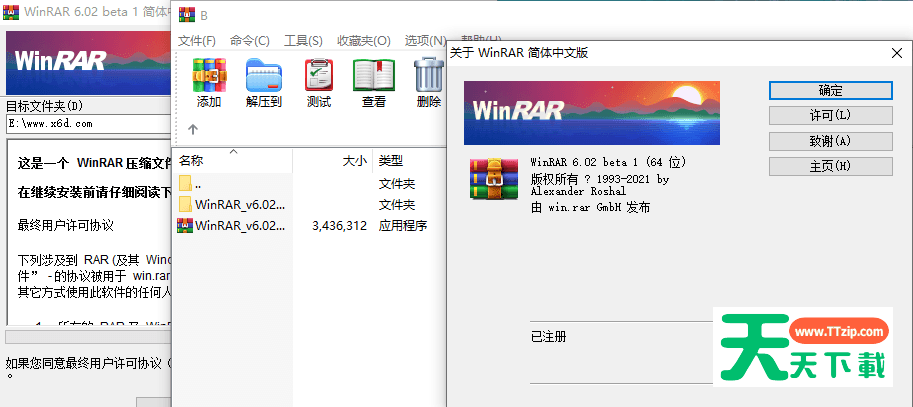
Task: Click the B window title bar icon
Action: tap(186, 15)
